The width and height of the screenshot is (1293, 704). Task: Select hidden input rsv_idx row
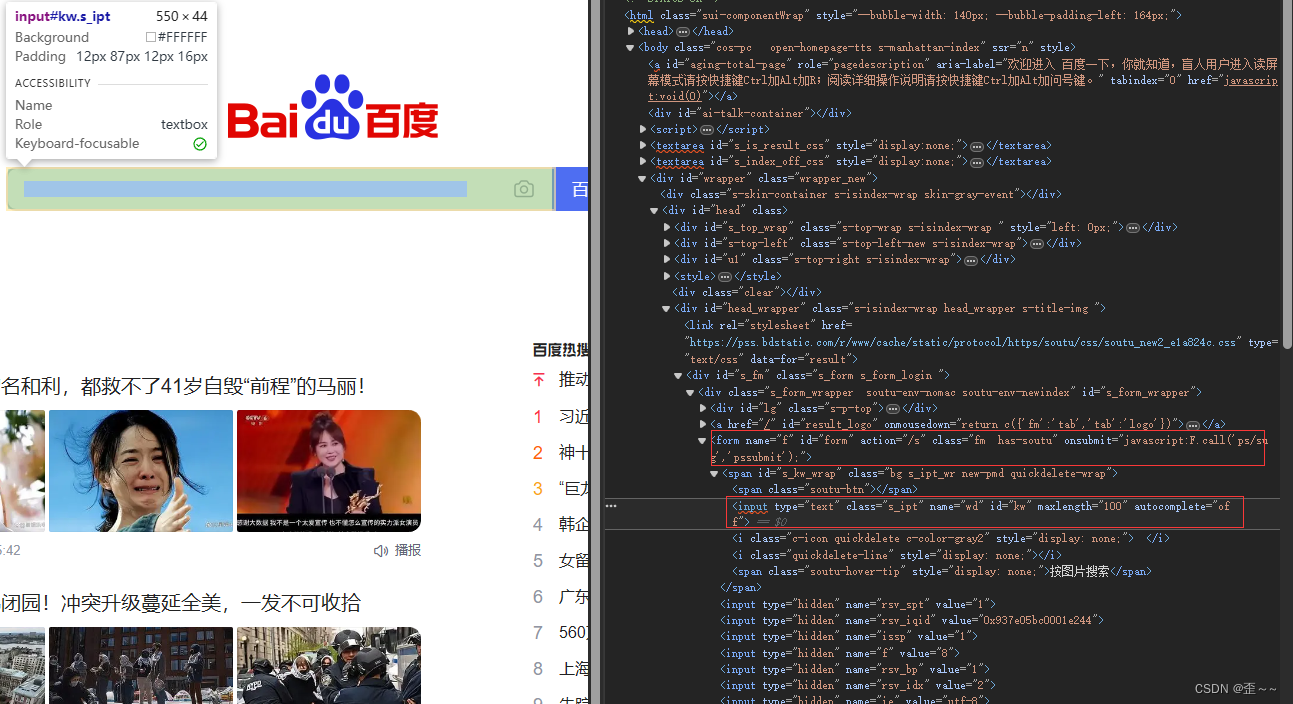[x=858, y=685]
